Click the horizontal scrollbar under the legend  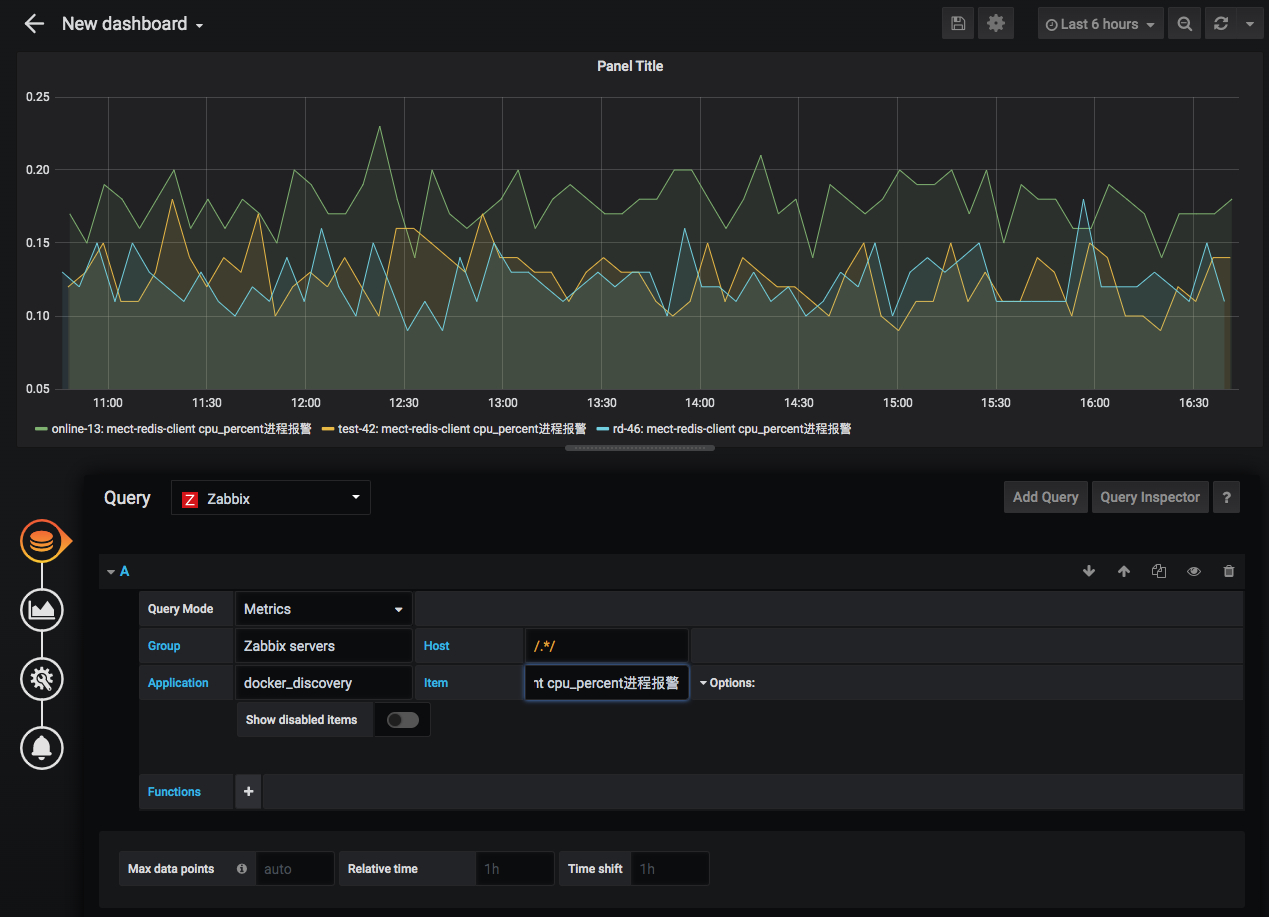(640, 448)
